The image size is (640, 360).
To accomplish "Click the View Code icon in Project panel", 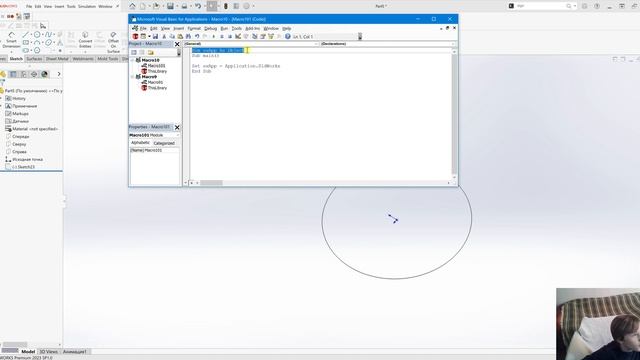I will 134,52.
